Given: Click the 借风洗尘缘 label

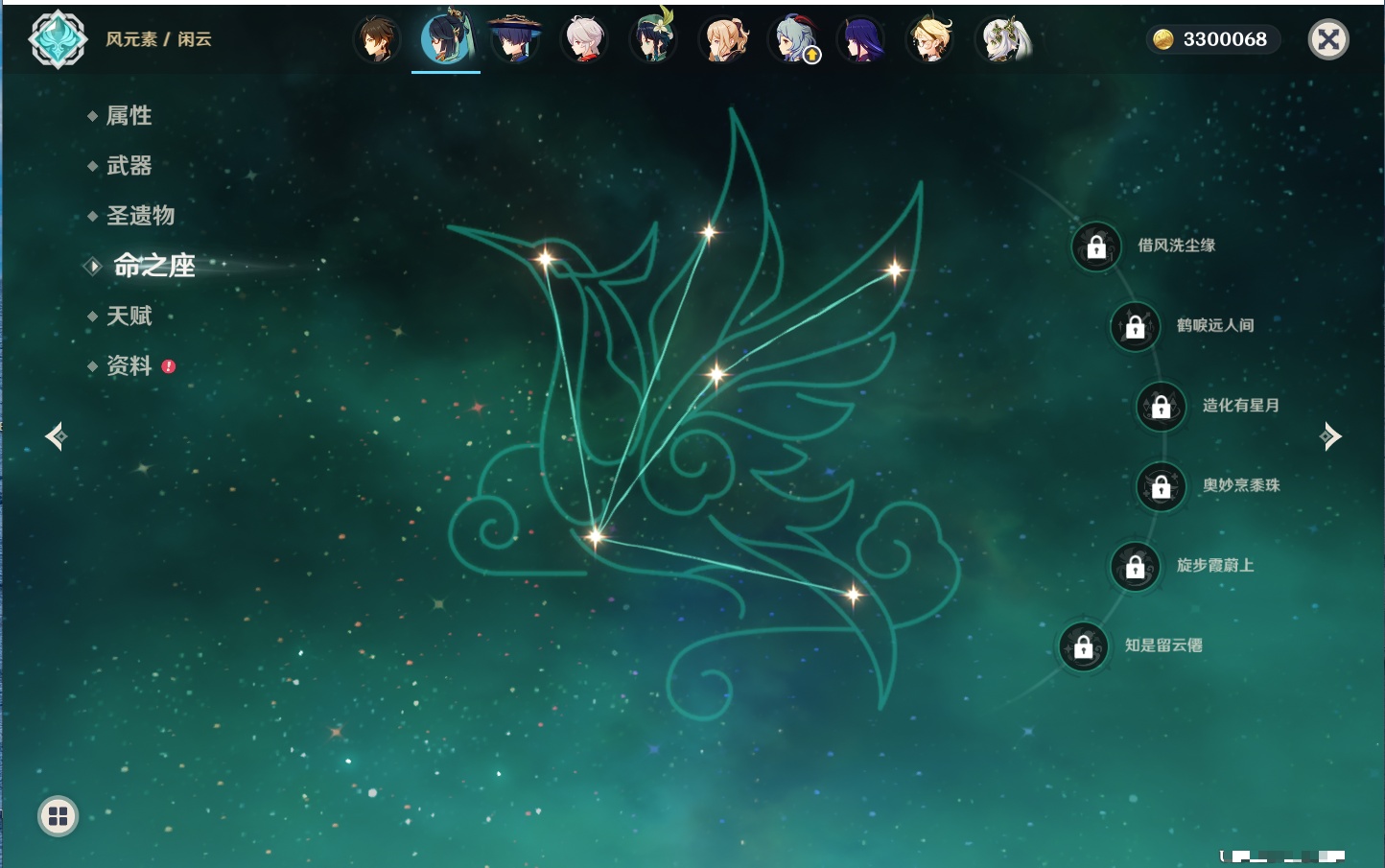Looking at the screenshot, I should pyautogui.click(x=1176, y=246).
